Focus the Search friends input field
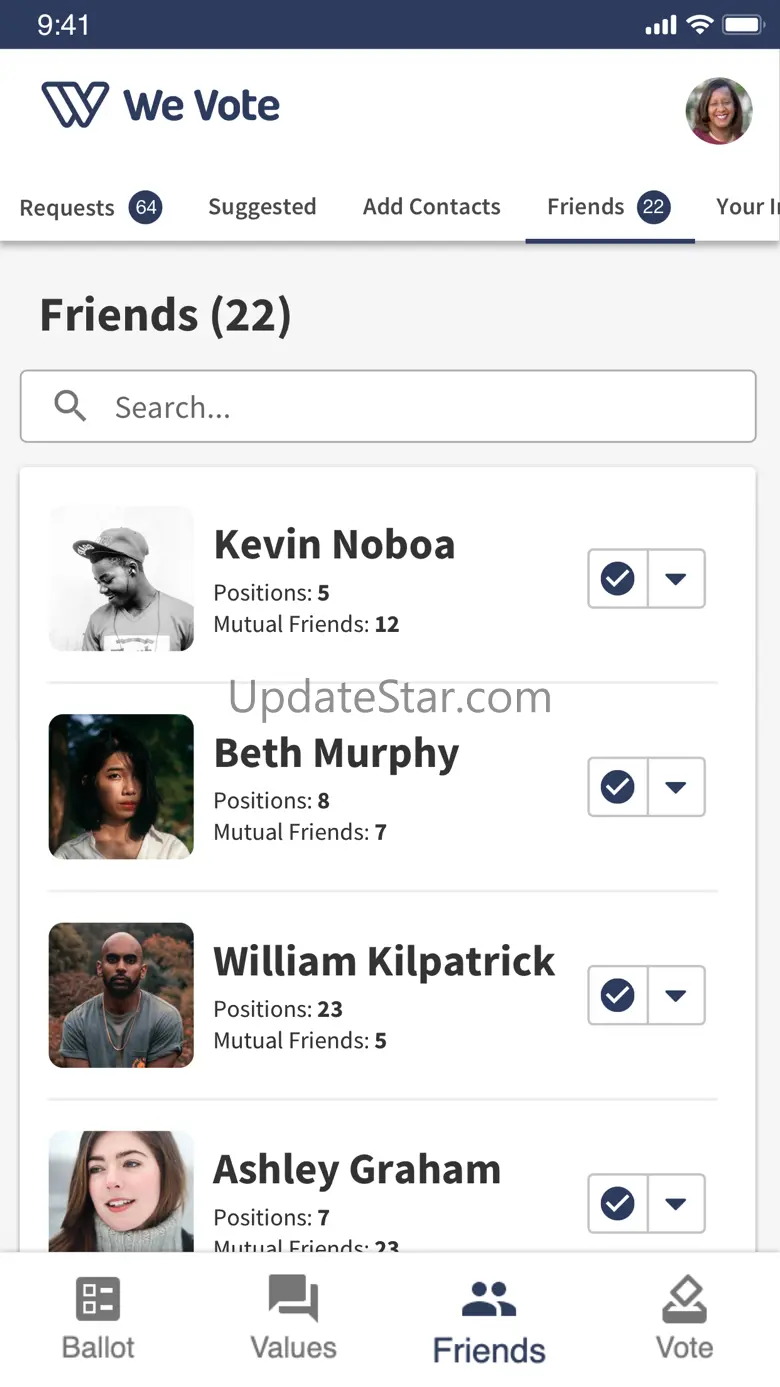 tap(388, 406)
